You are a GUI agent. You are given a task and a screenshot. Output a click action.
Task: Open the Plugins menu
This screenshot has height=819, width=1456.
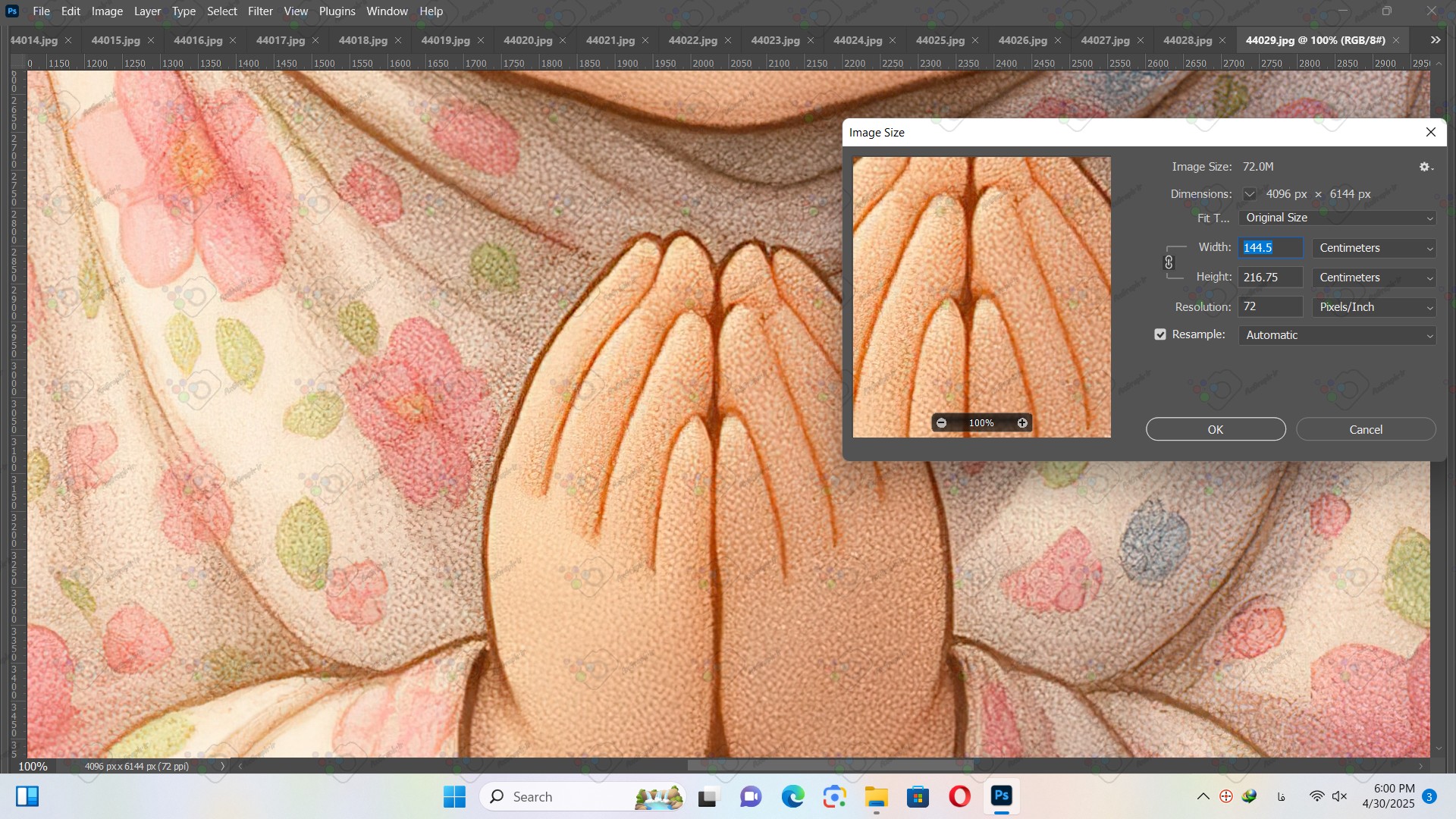coord(337,11)
